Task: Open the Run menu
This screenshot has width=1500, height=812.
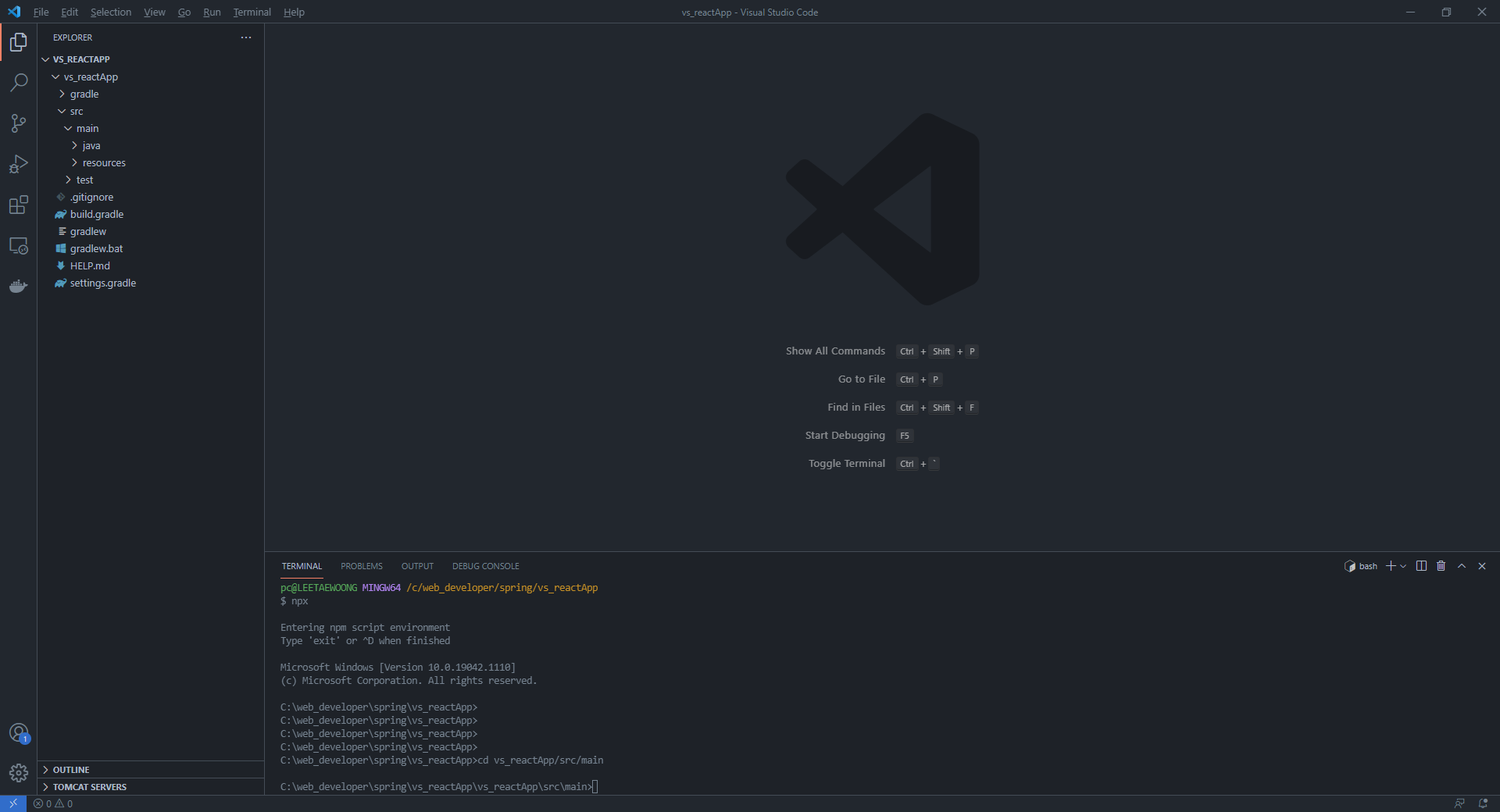Action: (x=212, y=12)
